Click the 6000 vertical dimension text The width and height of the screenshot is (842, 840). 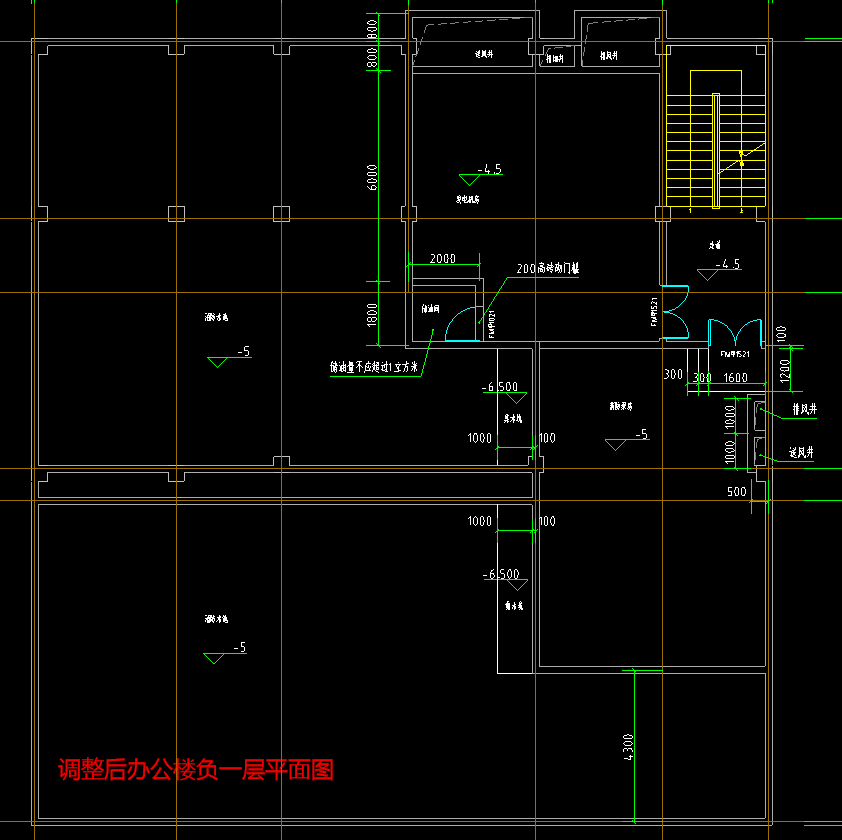click(372, 177)
